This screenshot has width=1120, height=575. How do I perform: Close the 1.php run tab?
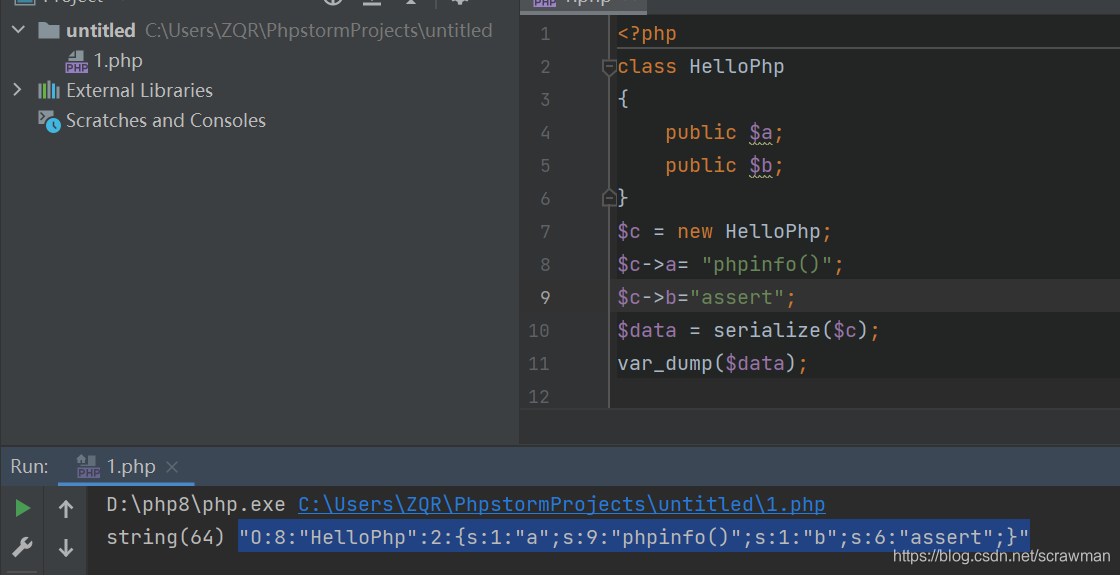(x=171, y=467)
